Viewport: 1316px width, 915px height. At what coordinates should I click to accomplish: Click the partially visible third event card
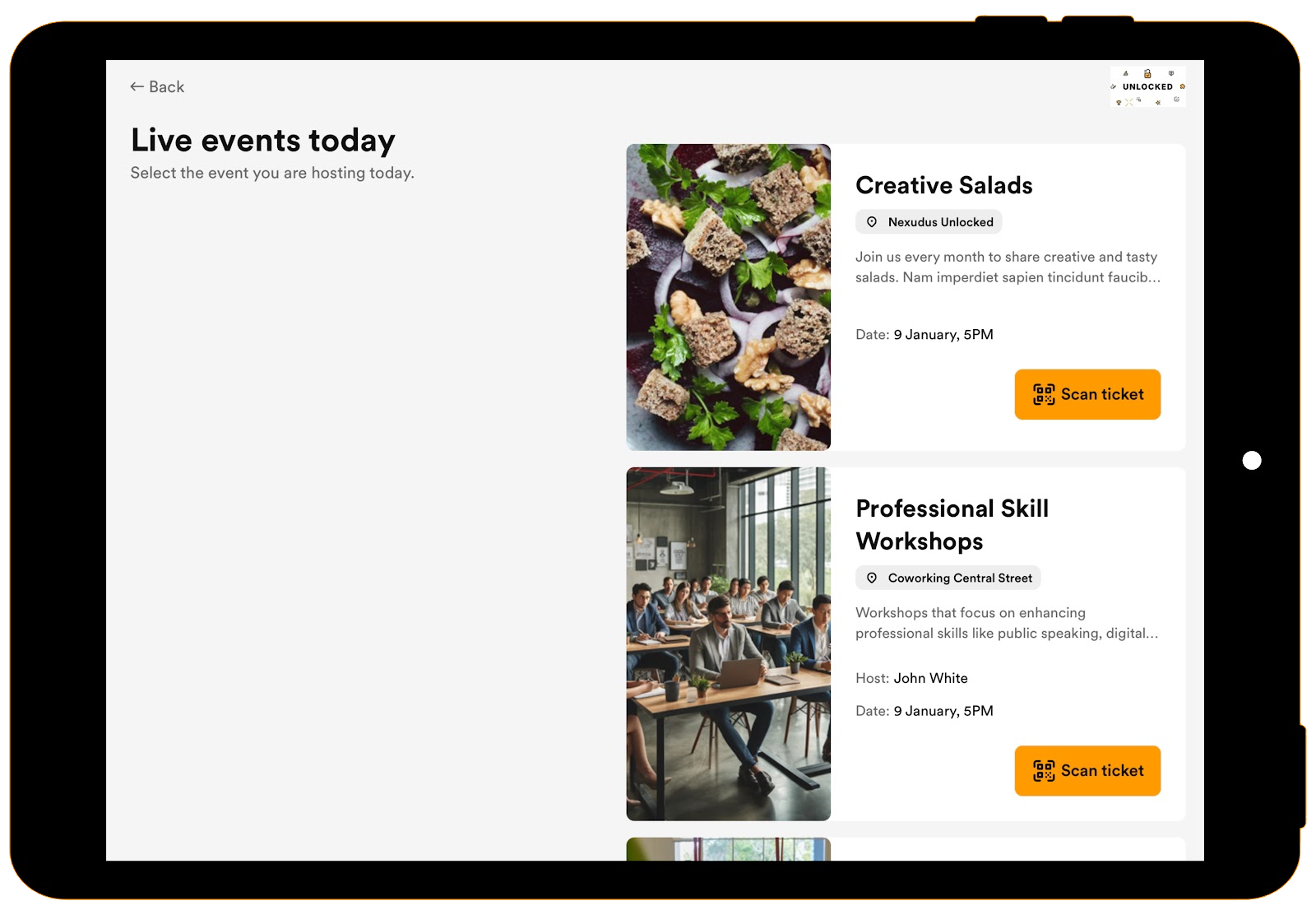(x=905, y=848)
